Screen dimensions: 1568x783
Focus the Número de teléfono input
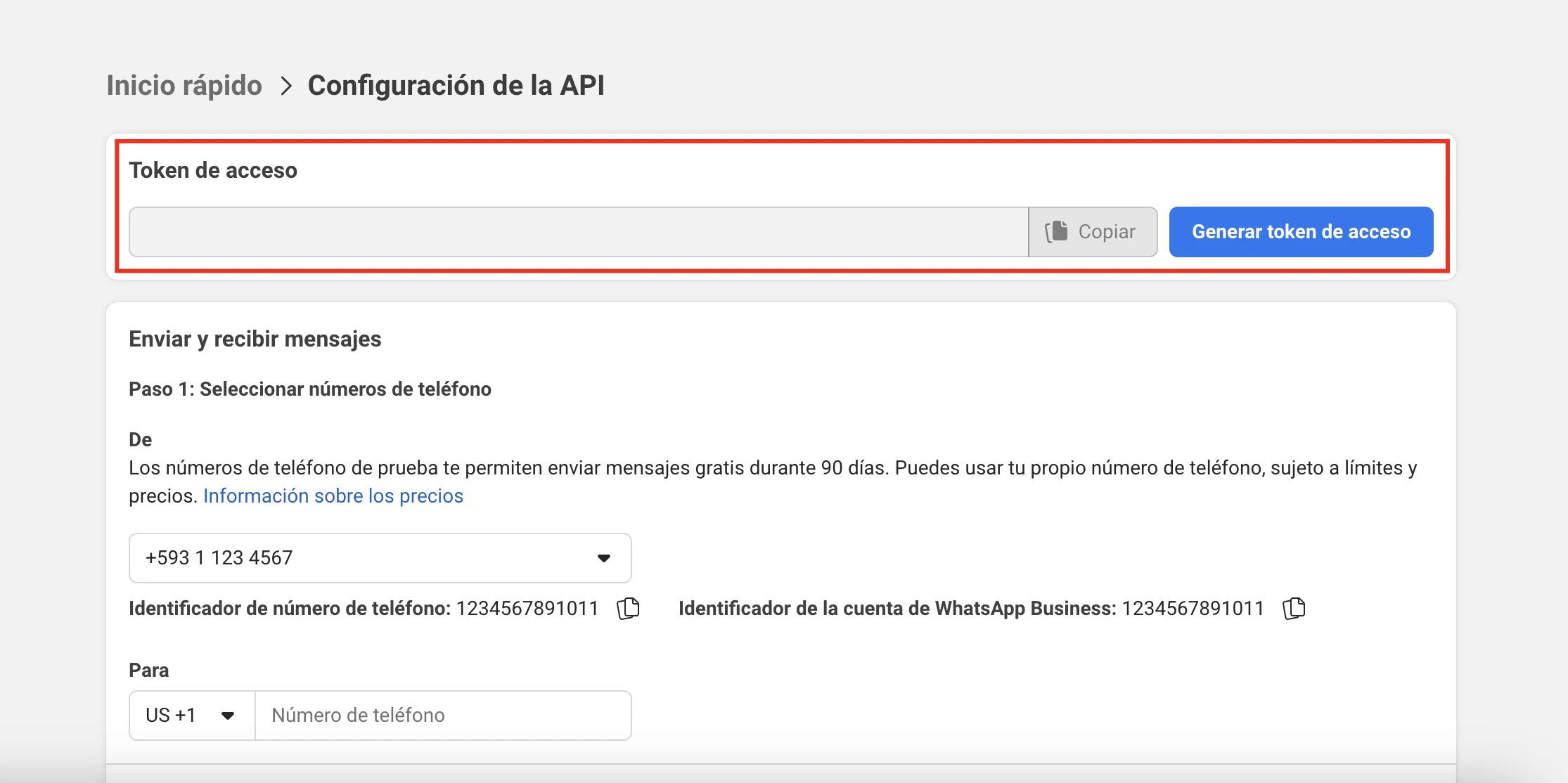[443, 716]
